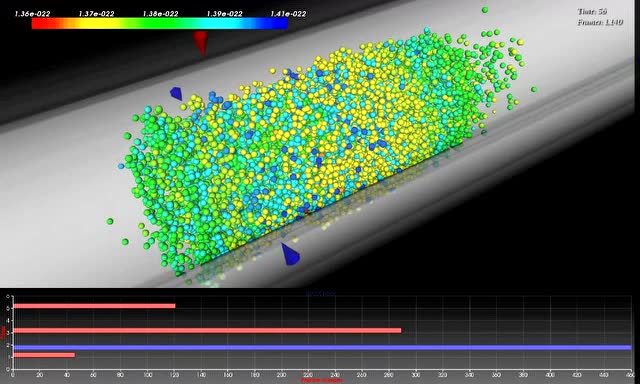Click the 1.36e-022 legend minimum label
Image resolution: width=640 pixels, height=384 pixels.
coord(32,14)
